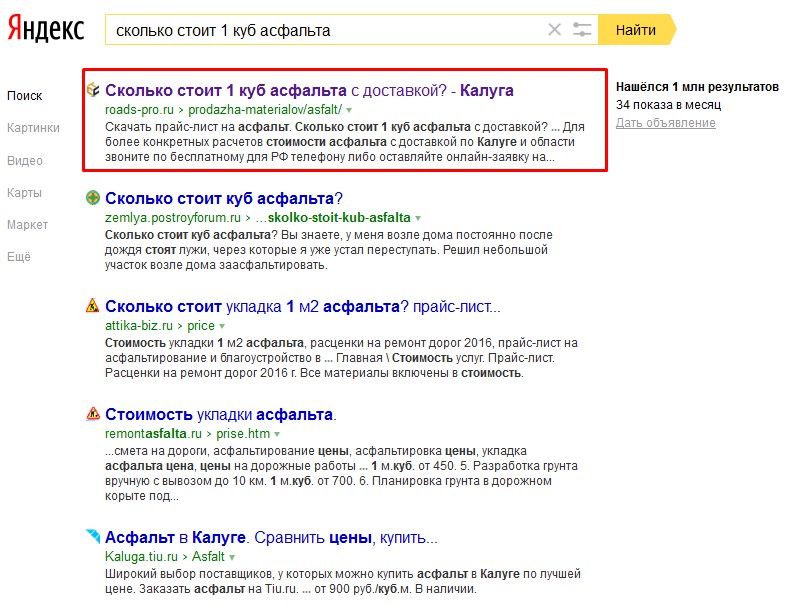Viewport: 791px width, 614px height.
Task: Expand dropdown arrow next to remontasfalta.ru prise.htm
Action: tap(277, 434)
